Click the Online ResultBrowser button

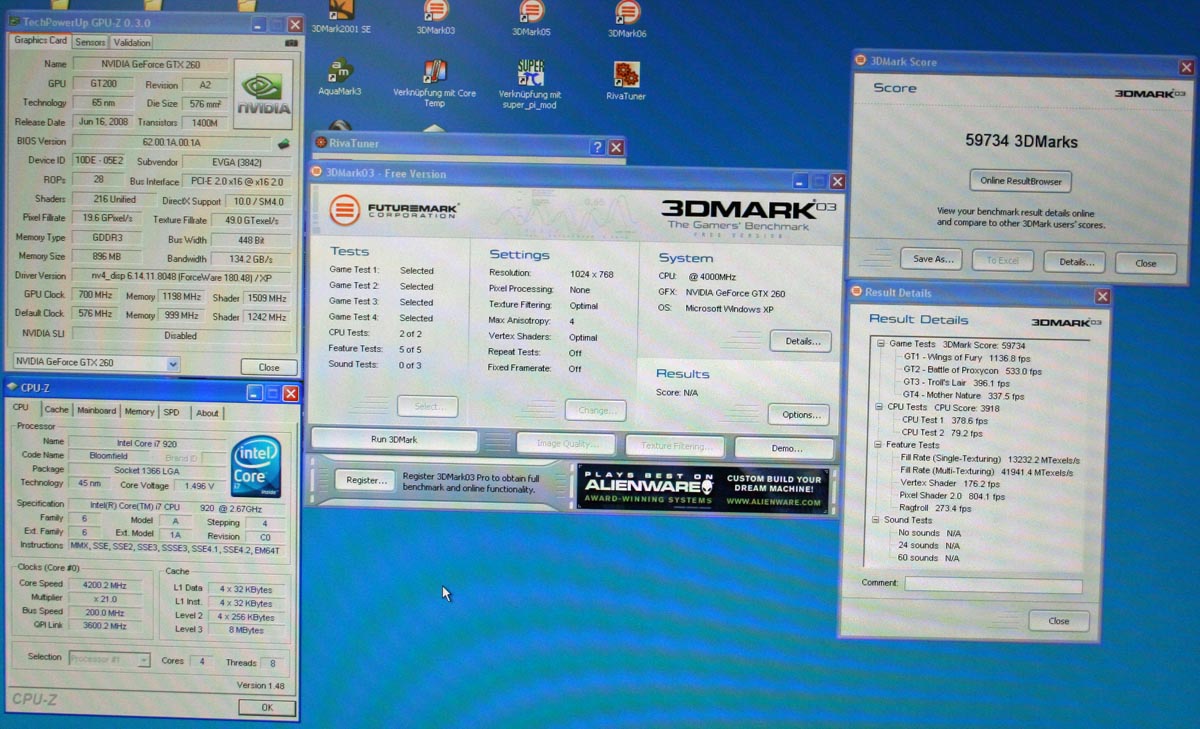(x=1020, y=181)
